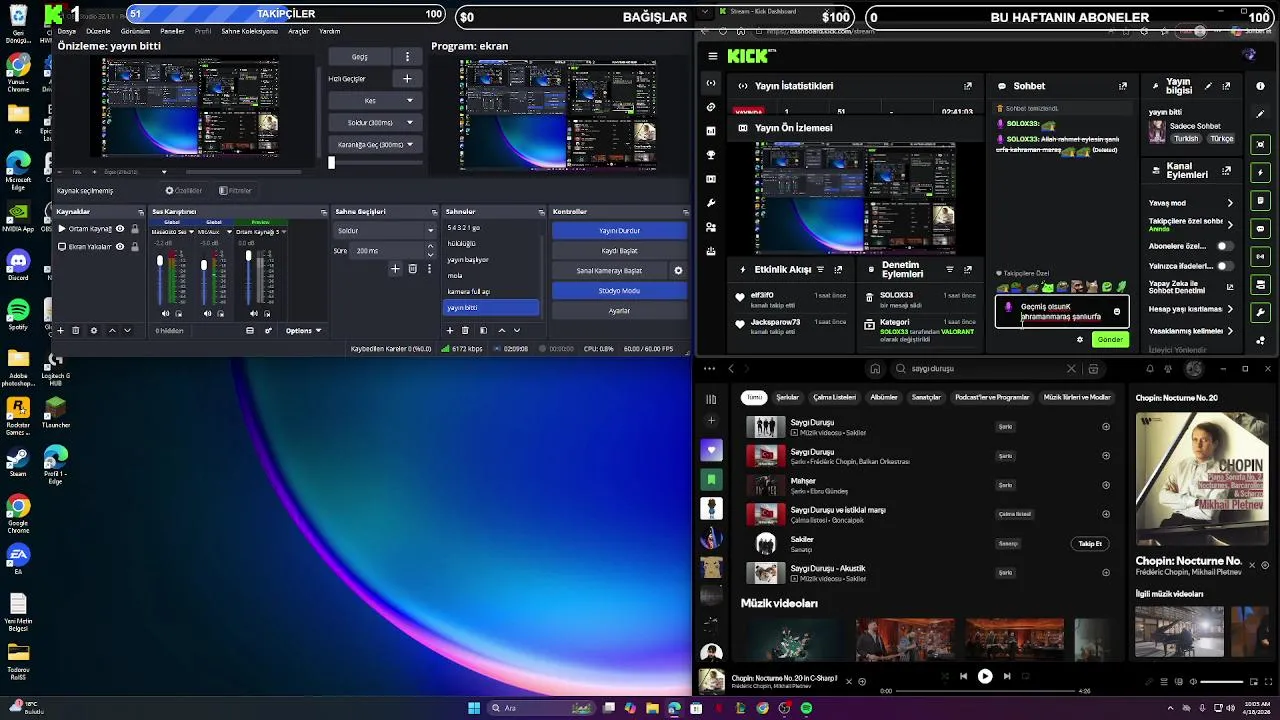This screenshot has height=720, width=1280.
Task: Mute the Mic/Aux mixer channel
Action: pos(208,313)
